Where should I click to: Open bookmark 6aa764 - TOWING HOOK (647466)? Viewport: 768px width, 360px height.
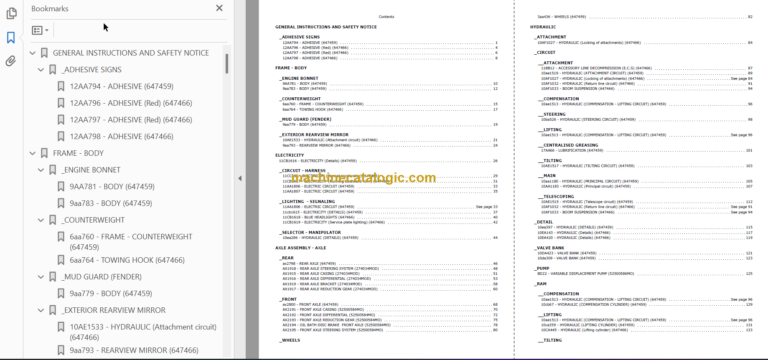pos(127,260)
